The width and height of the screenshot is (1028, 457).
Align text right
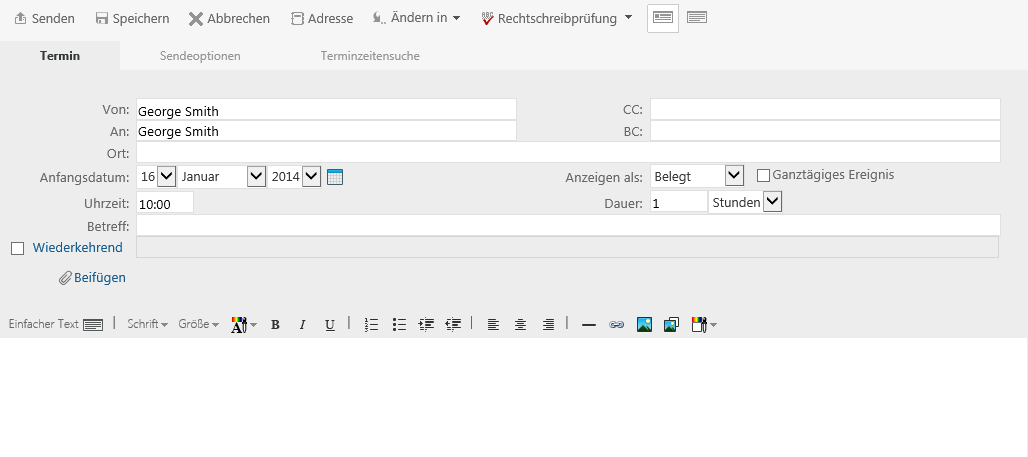[548, 324]
